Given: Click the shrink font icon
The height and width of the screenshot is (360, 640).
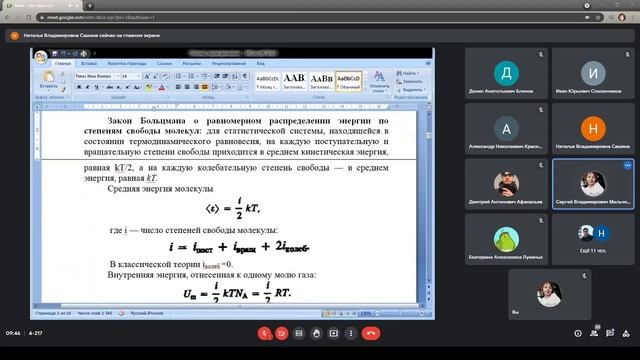Looking at the screenshot, I should (156, 76).
